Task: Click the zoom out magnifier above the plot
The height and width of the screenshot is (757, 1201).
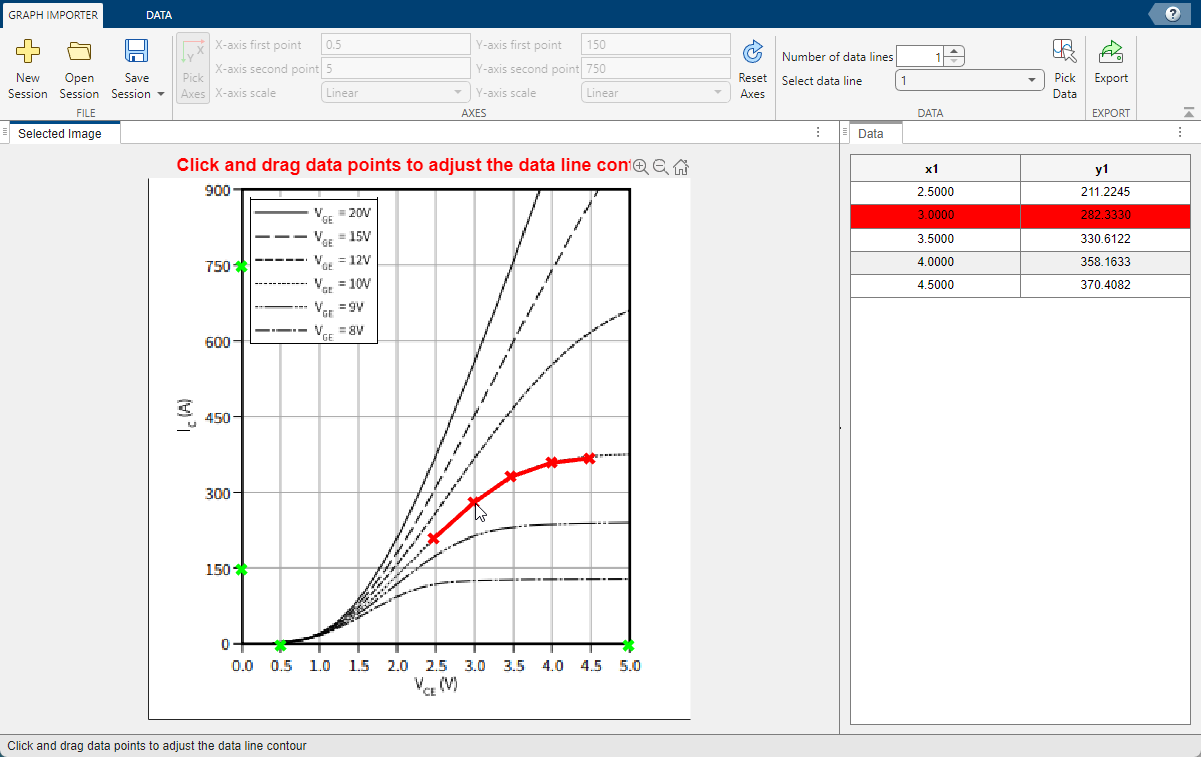Action: [x=660, y=167]
